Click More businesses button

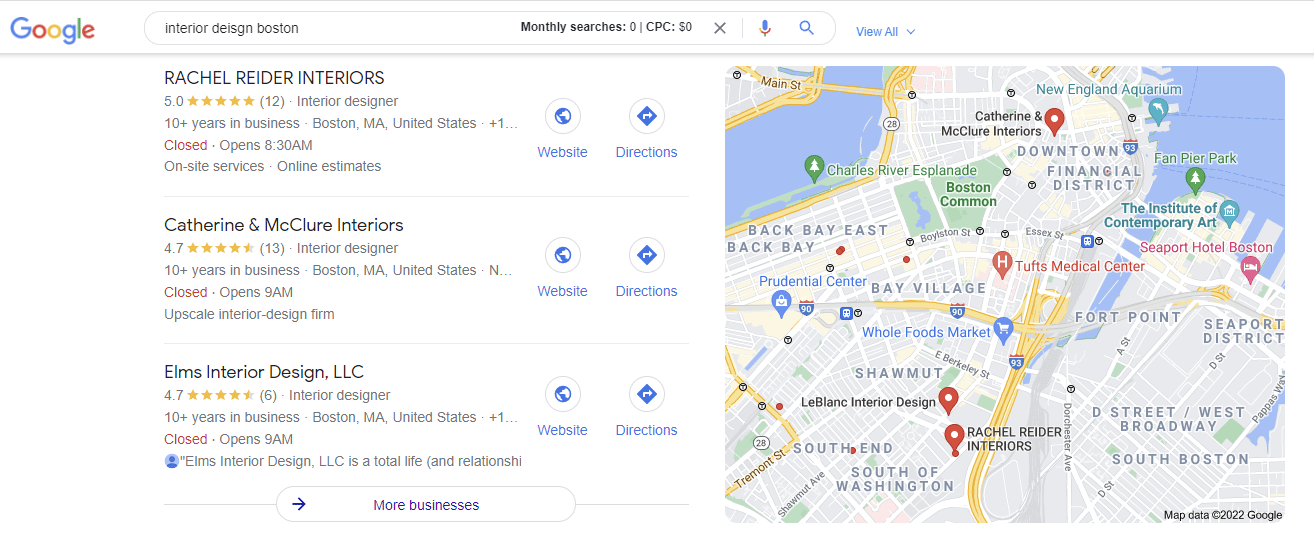tap(426, 505)
